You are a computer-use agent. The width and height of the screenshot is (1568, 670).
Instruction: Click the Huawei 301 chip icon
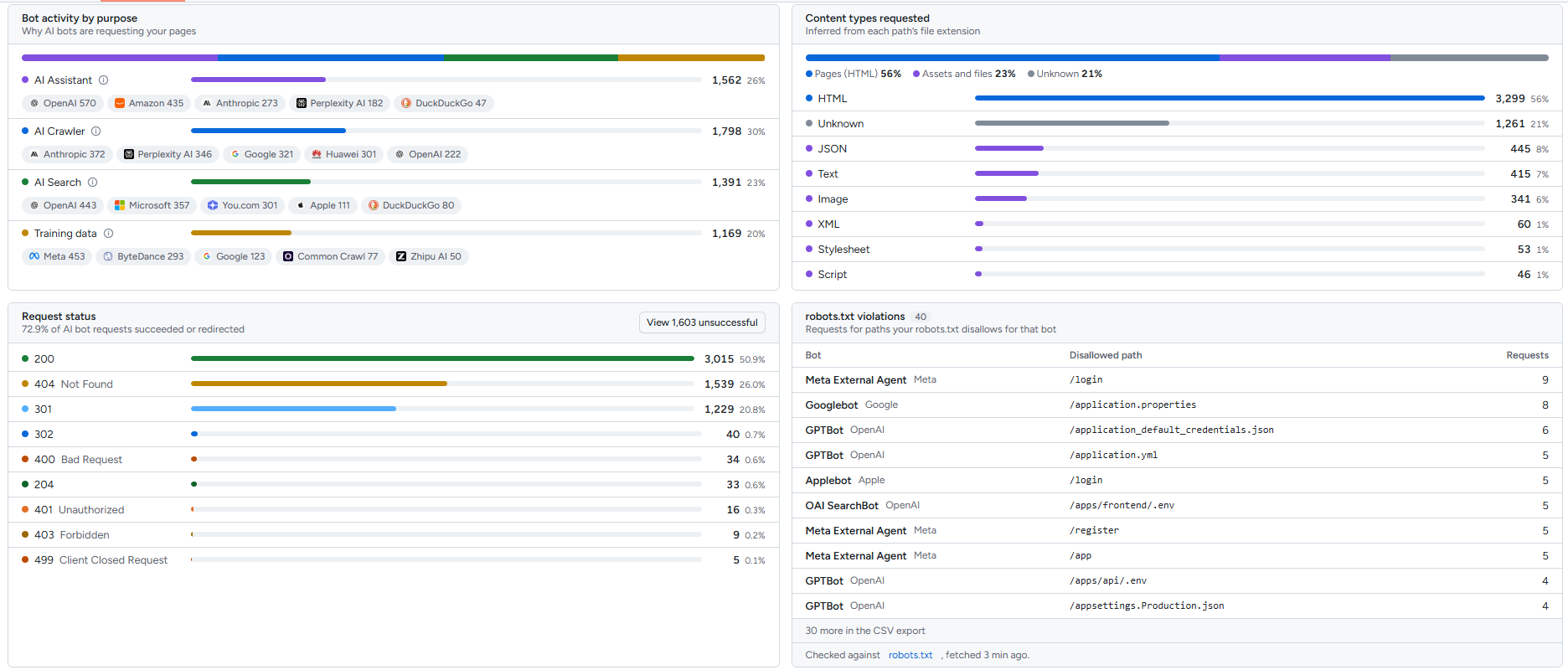317,155
